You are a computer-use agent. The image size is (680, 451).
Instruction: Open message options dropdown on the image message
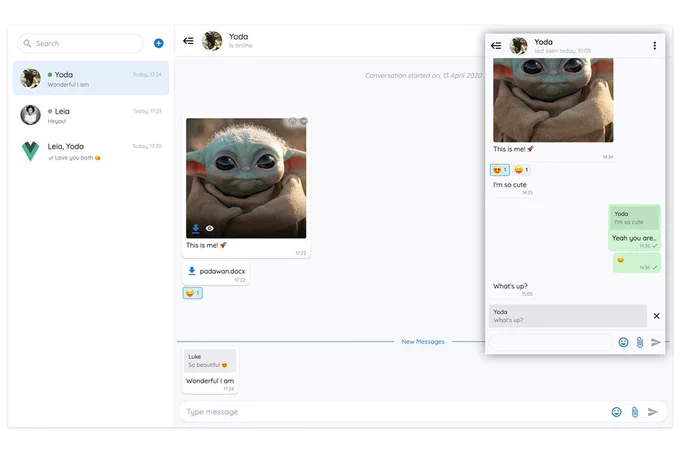[304, 121]
